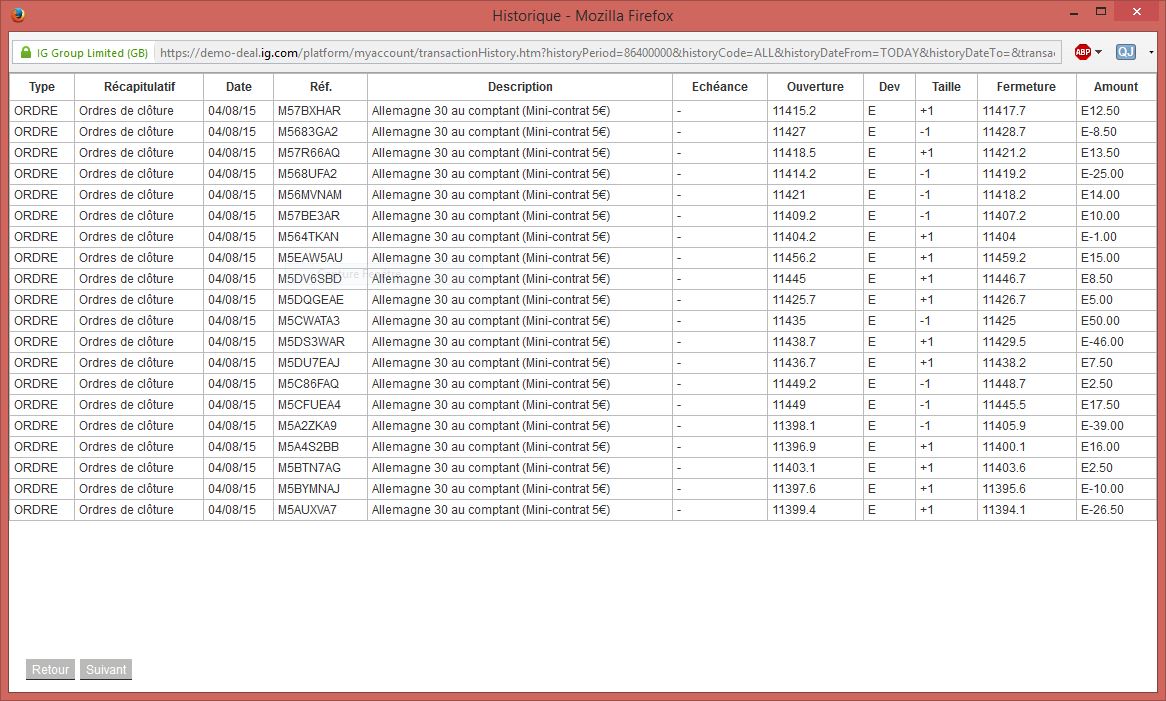Select reference M5EAW5AU cell
This screenshot has height=701, width=1166.
pos(321,258)
